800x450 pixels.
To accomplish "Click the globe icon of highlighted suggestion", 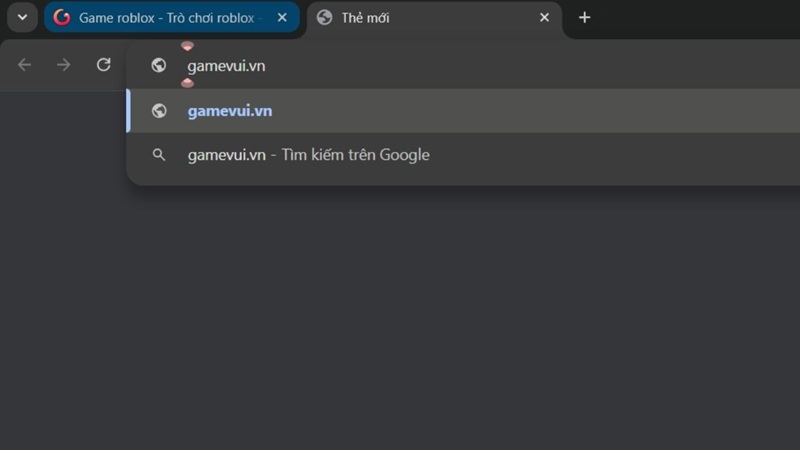I will pyautogui.click(x=159, y=111).
